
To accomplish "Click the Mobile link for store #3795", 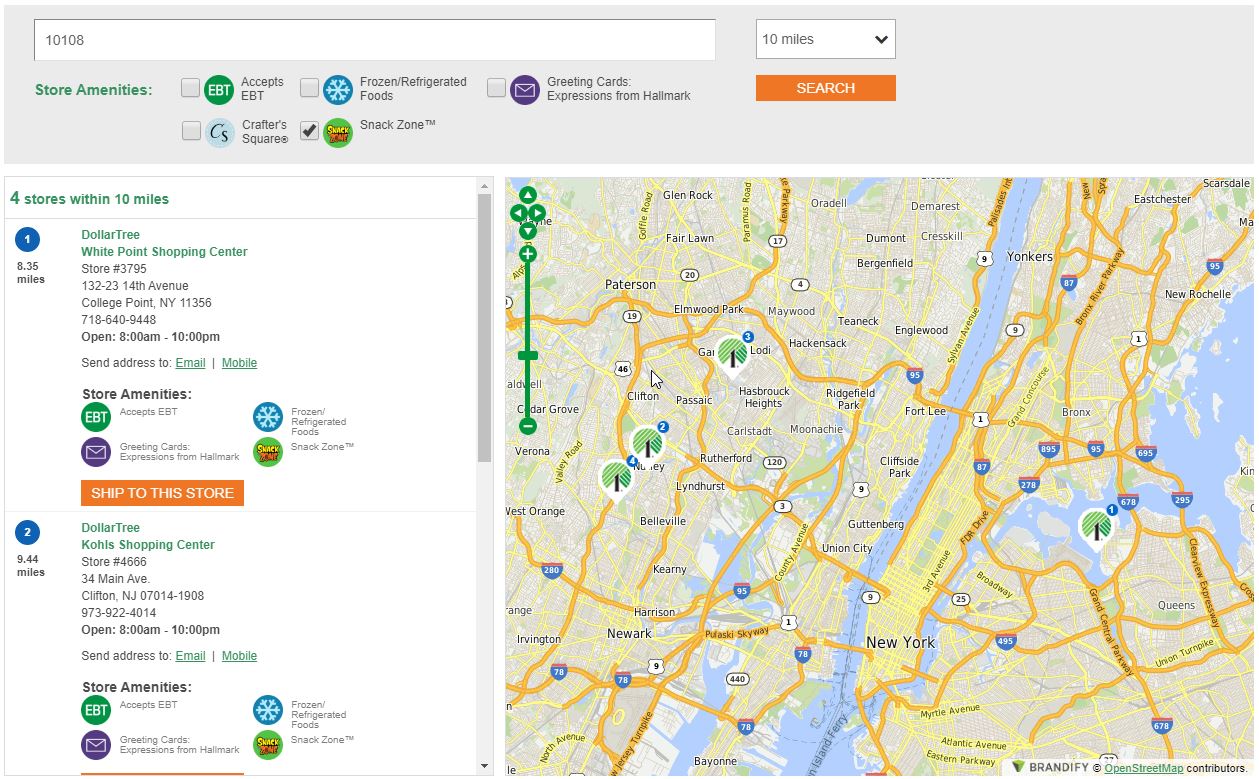I will (x=239, y=363).
